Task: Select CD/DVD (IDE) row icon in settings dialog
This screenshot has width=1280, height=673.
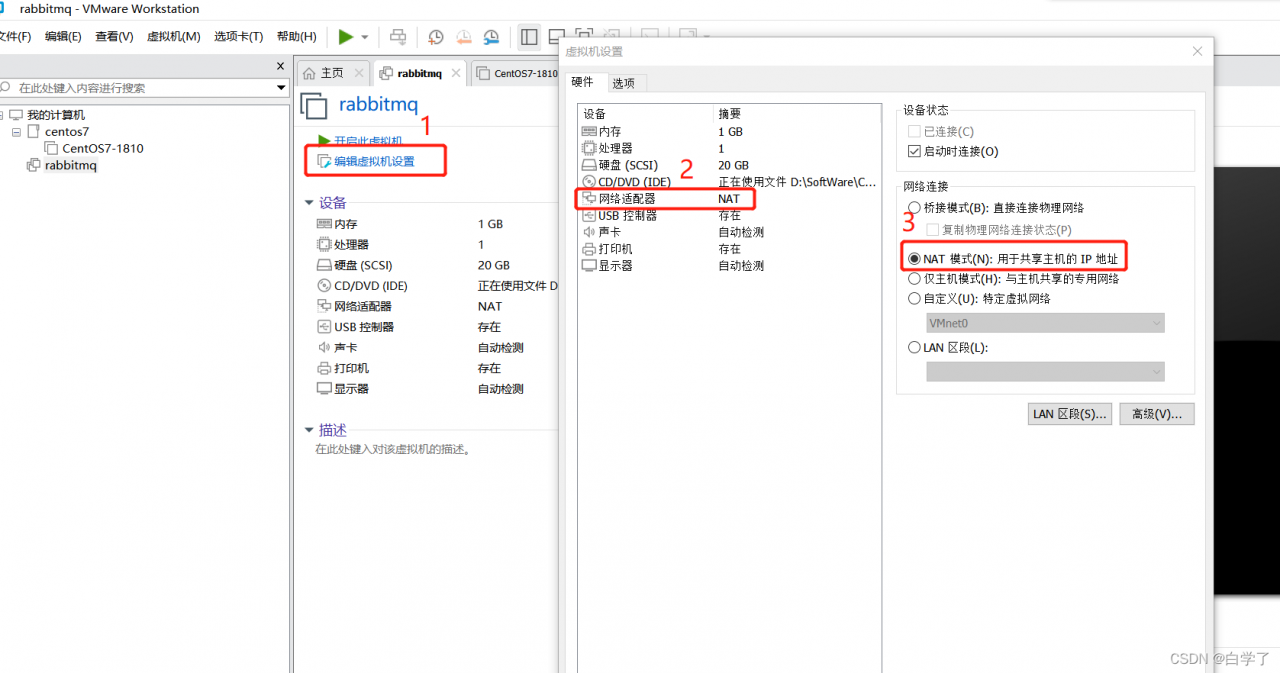Action: click(x=589, y=182)
